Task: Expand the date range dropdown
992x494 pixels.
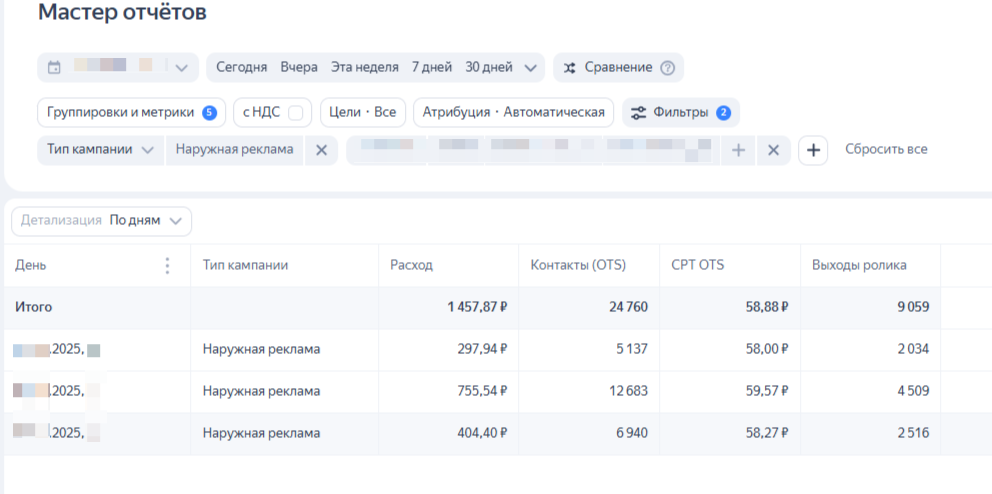Action: (181, 68)
